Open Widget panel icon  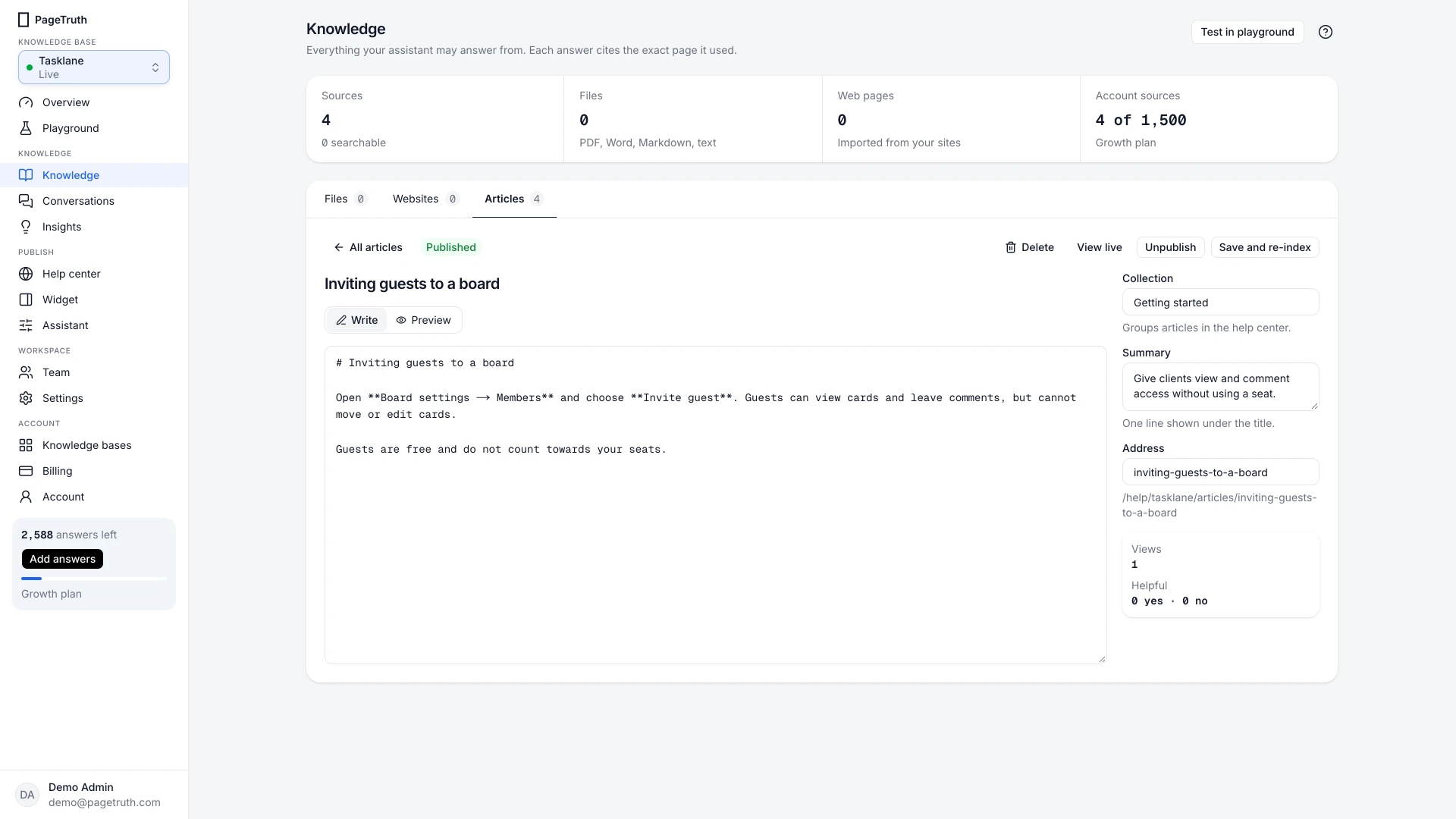(x=26, y=300)
